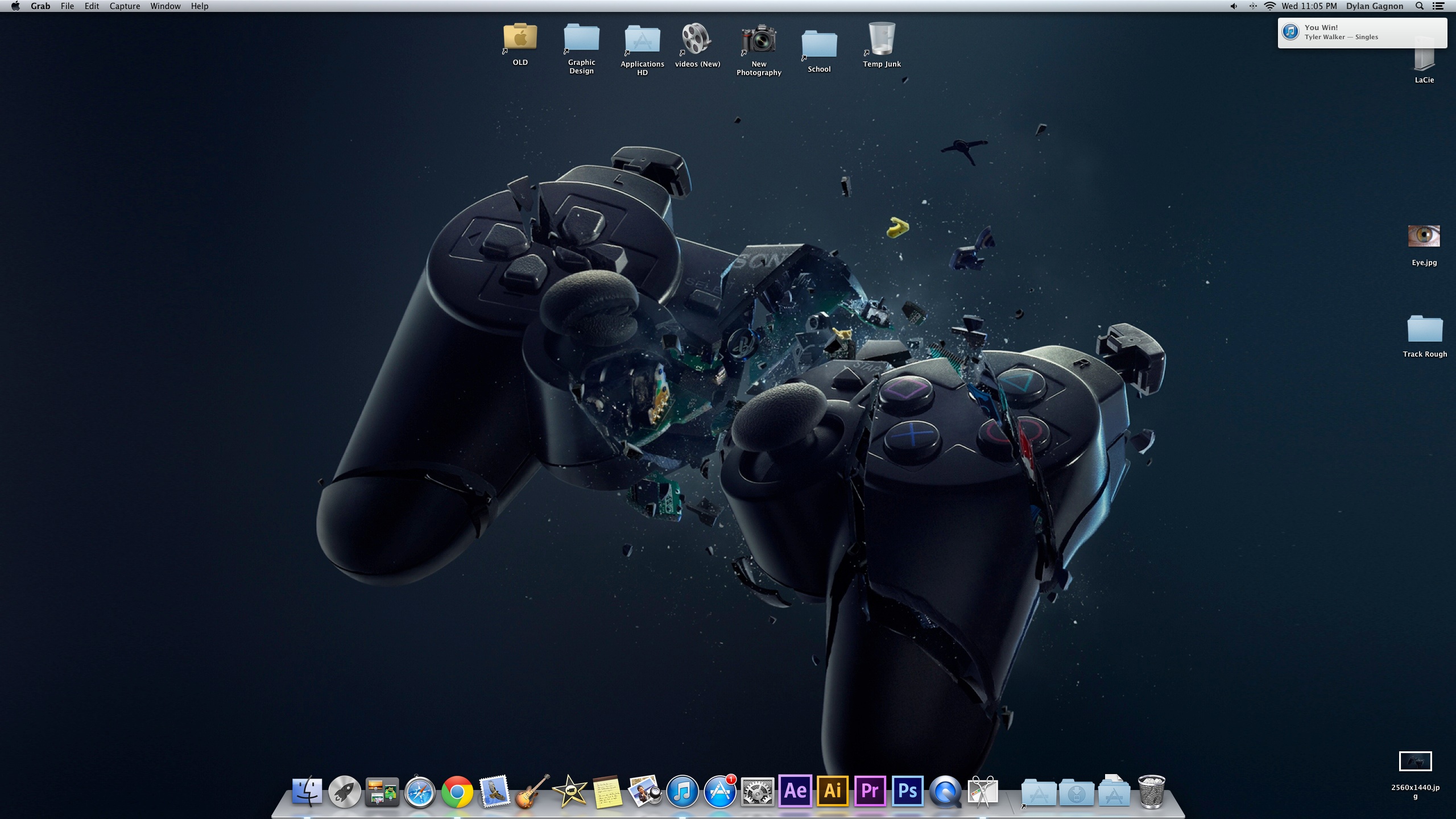
Task: Open App Store with update badge
Action: pyautogui.click(x=720, y=791)
